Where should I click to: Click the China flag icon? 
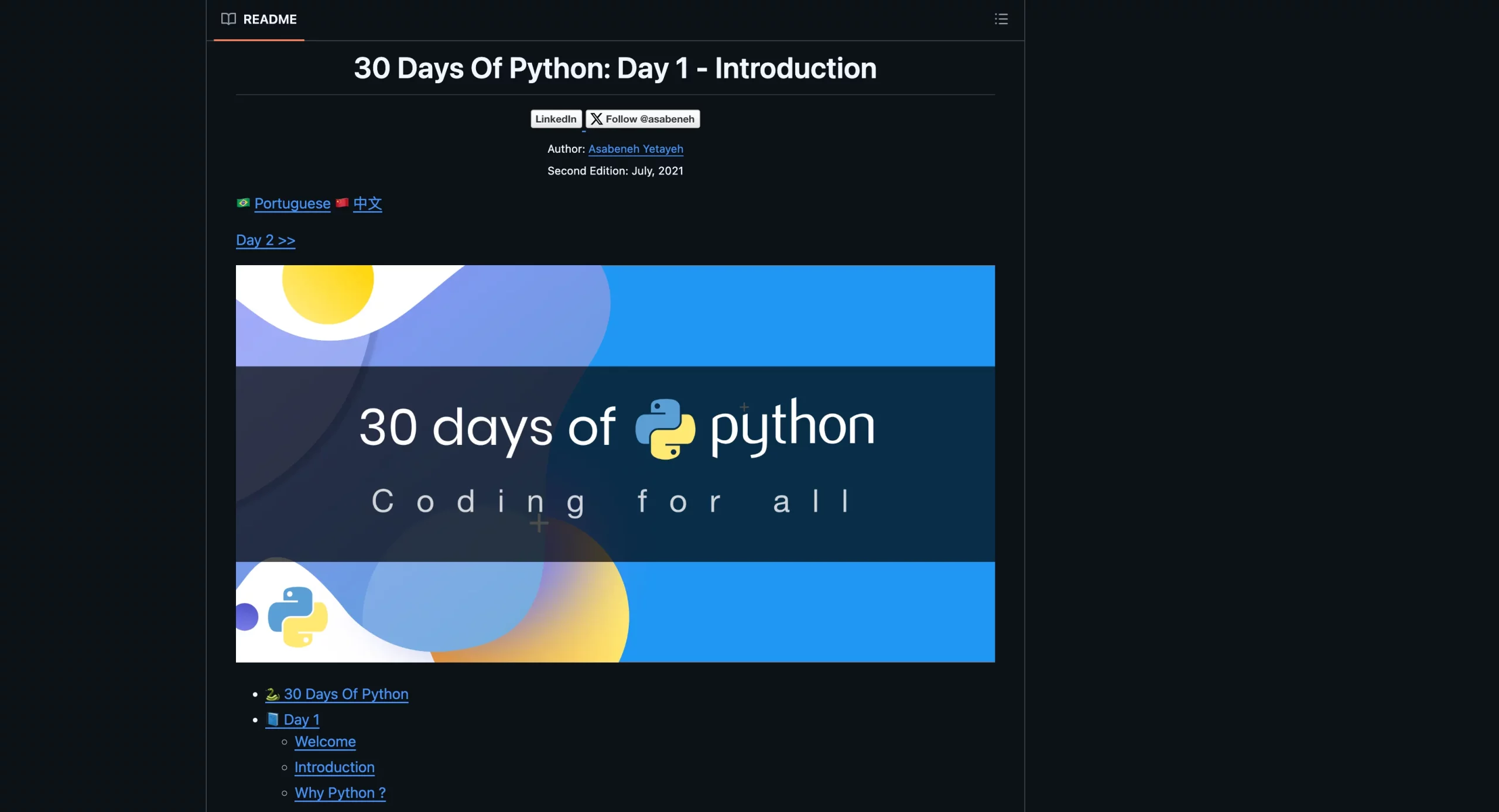(342, 203)
